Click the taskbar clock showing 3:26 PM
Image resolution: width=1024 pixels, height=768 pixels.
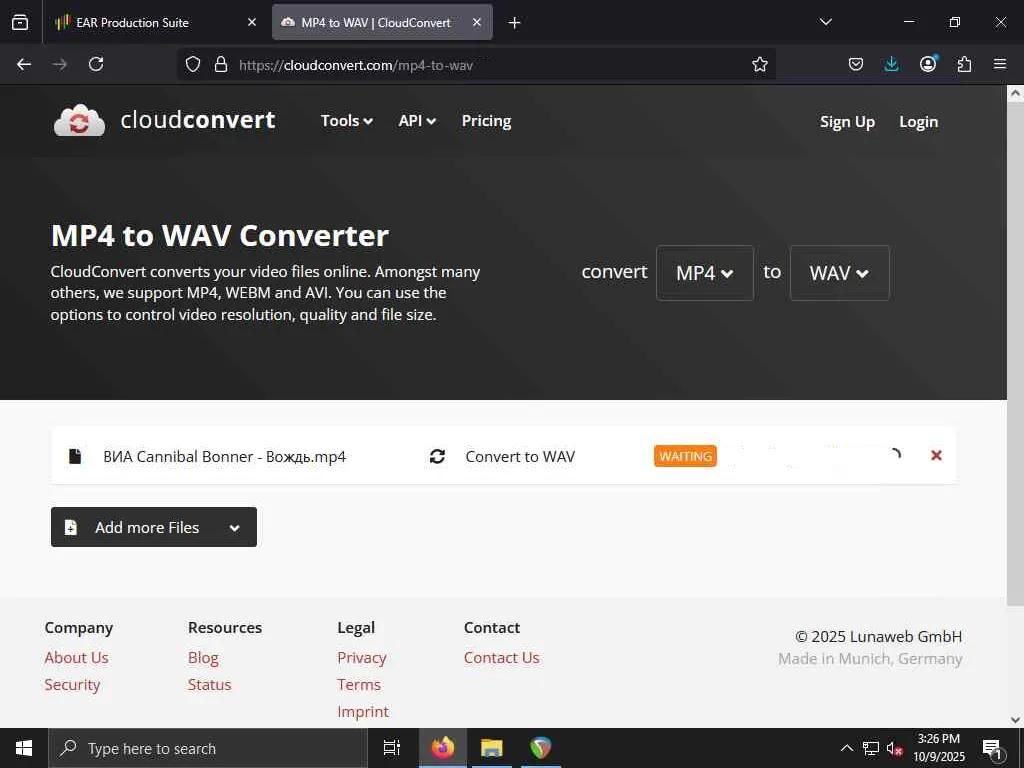[x=938, y=748]
